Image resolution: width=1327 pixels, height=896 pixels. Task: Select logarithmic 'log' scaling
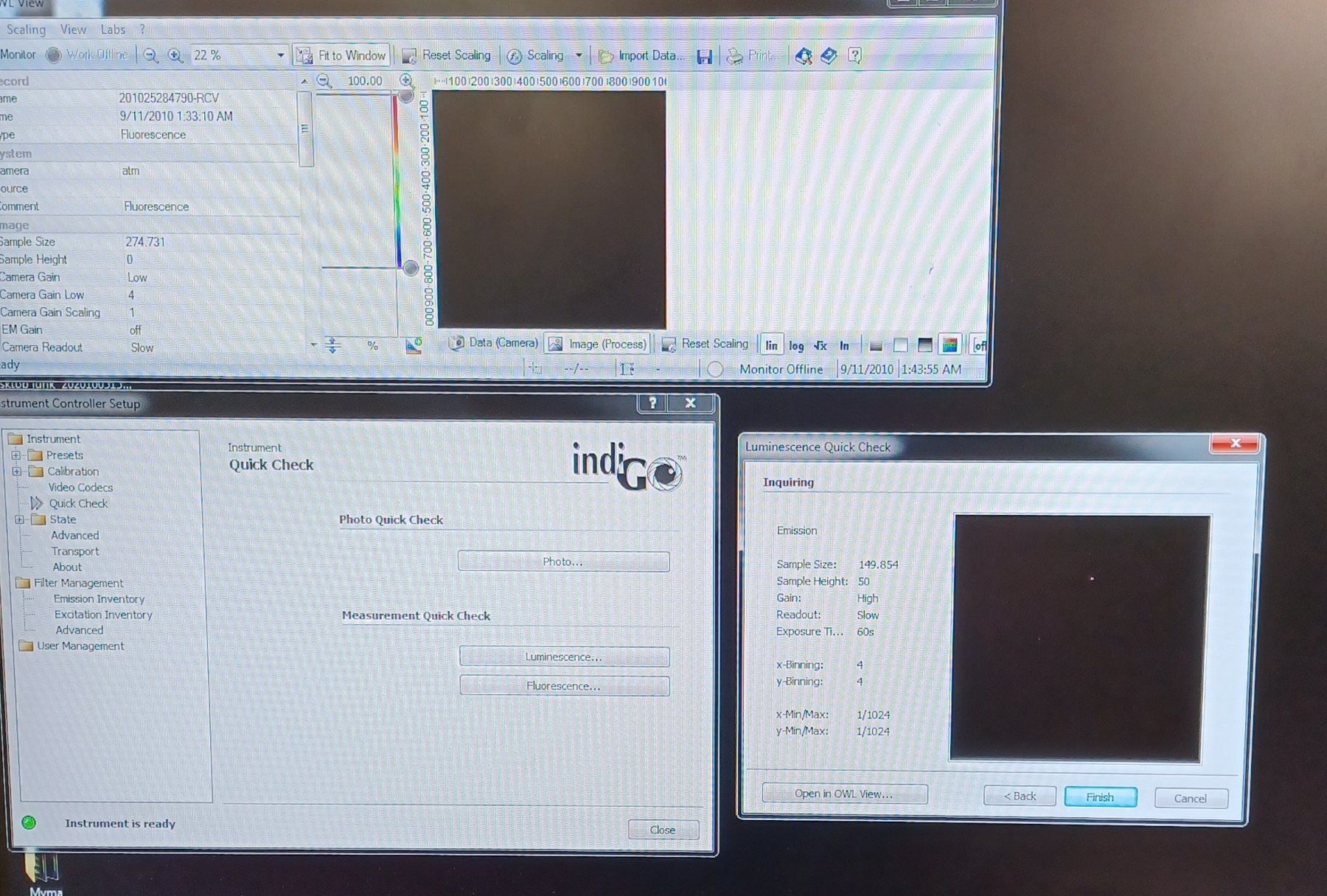pyautogui.click(x=796, y=346)
